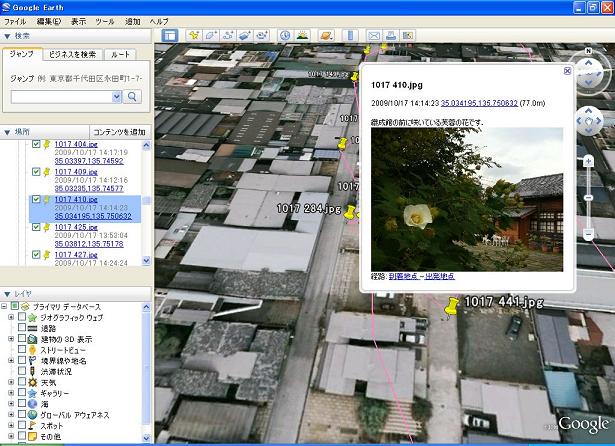Viewport: 615px width, 446px height.
Task: Open the View (表示) menu
Action: click(x=78, y=22)
